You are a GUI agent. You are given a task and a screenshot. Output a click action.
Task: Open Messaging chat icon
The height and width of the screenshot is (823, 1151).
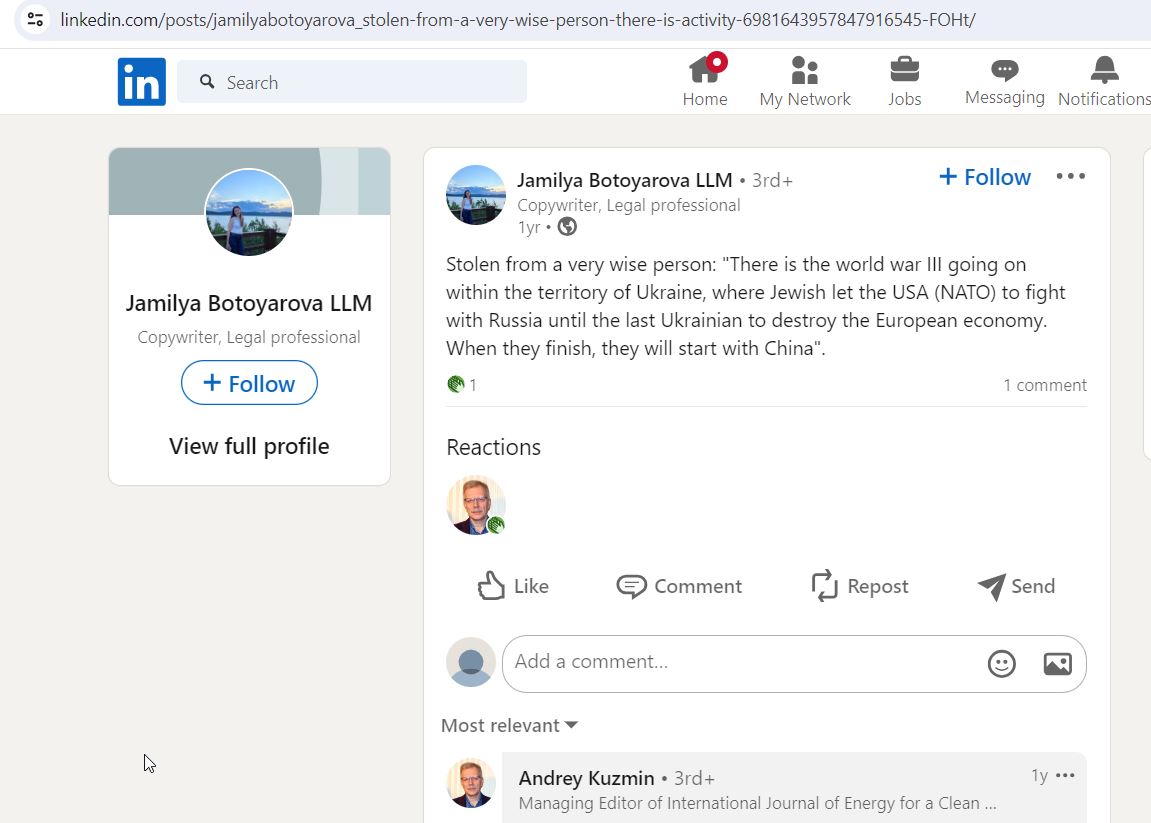coord(1004,81)
